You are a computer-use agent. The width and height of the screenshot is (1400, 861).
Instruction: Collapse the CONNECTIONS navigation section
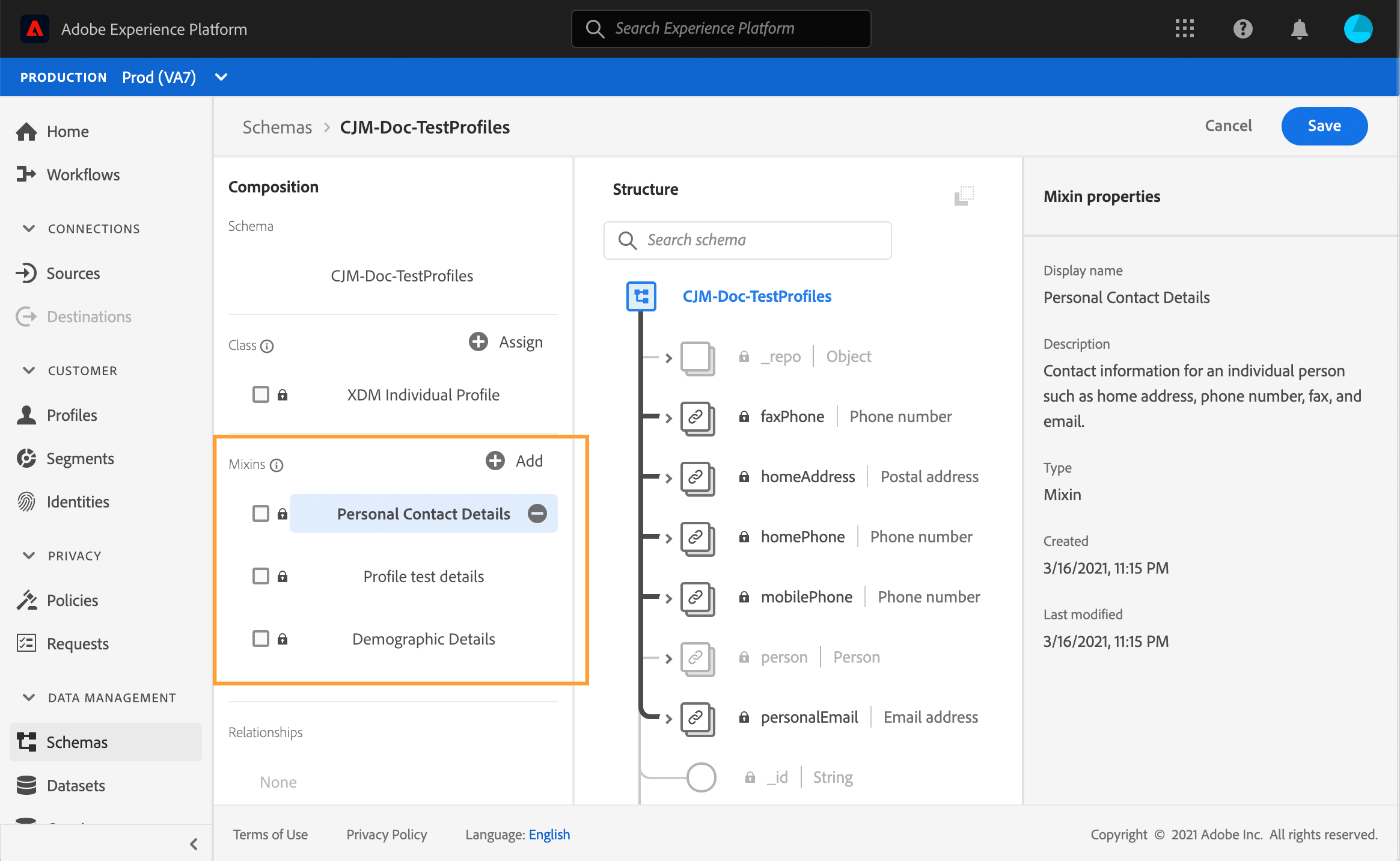point(28,228)
